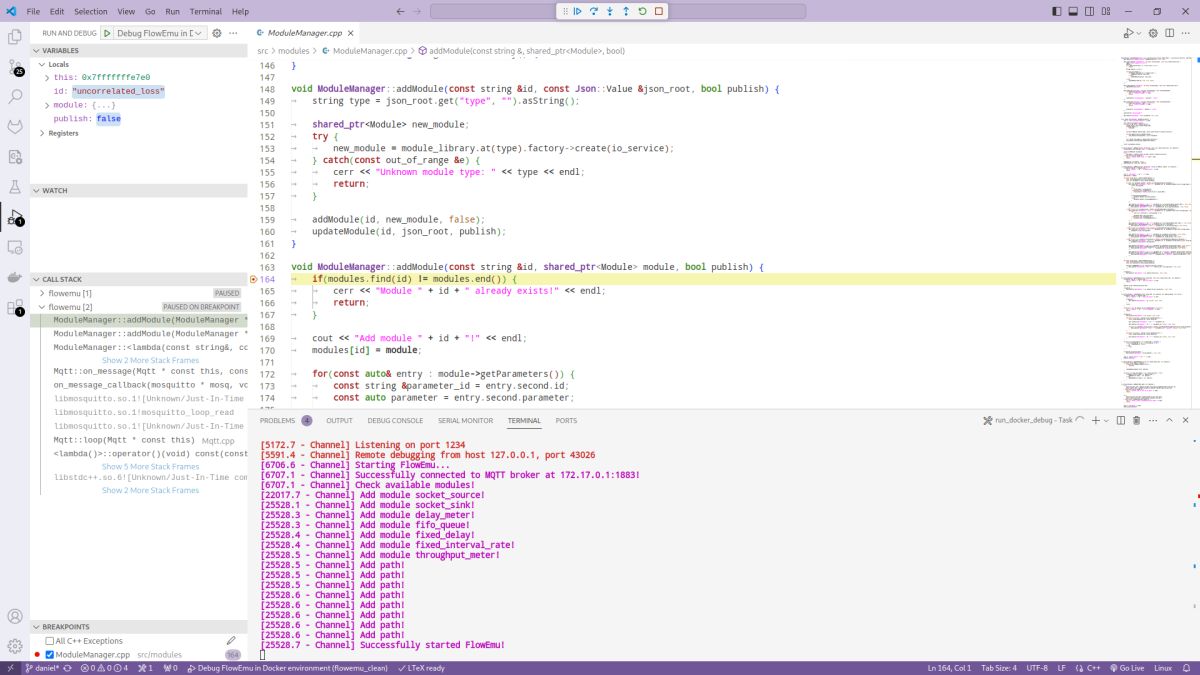The height and width of the screenshot is (675, 1200).
Task: Open the Explorer view in activity bar
Action: click(15, 37)
